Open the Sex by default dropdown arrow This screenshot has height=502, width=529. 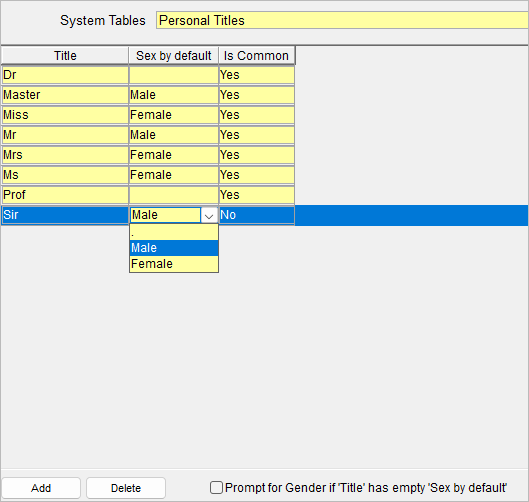[x=209, y=215]
